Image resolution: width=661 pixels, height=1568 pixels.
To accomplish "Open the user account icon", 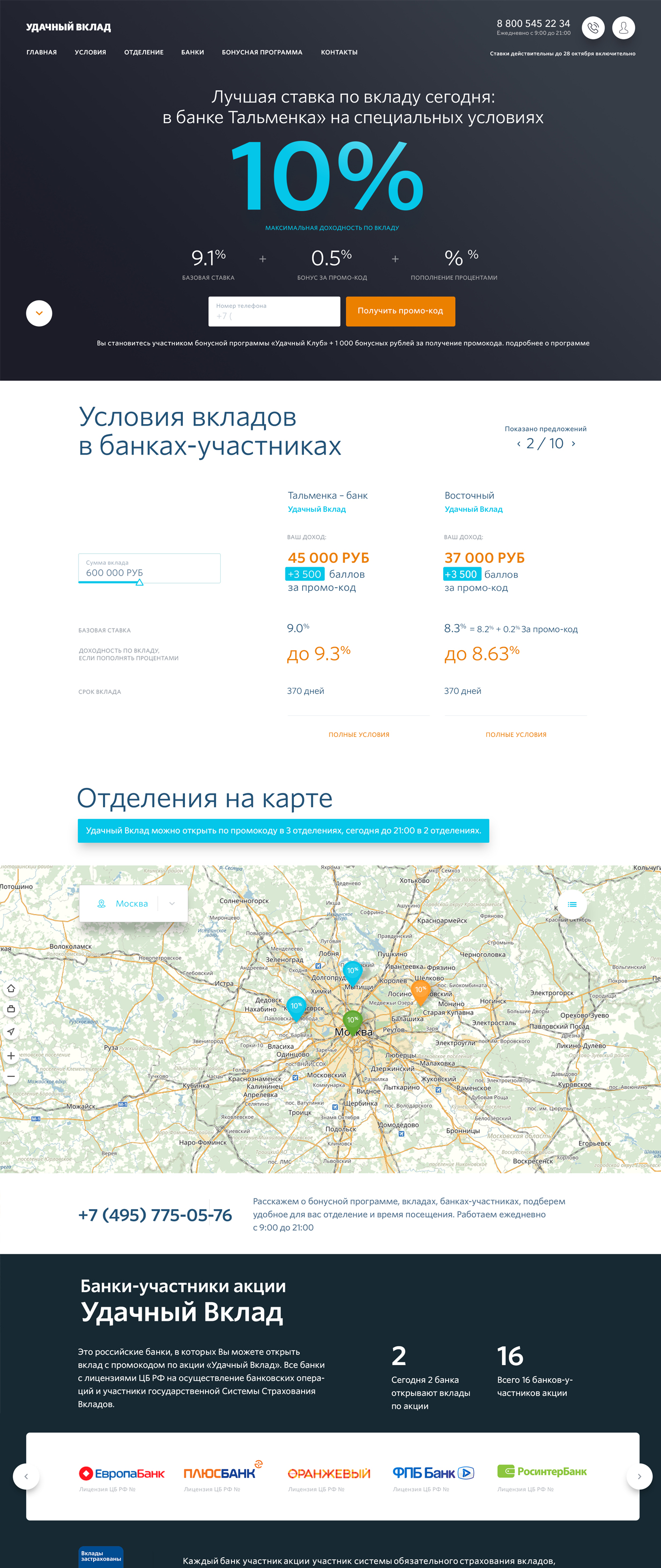I will [x=623, y=27].
